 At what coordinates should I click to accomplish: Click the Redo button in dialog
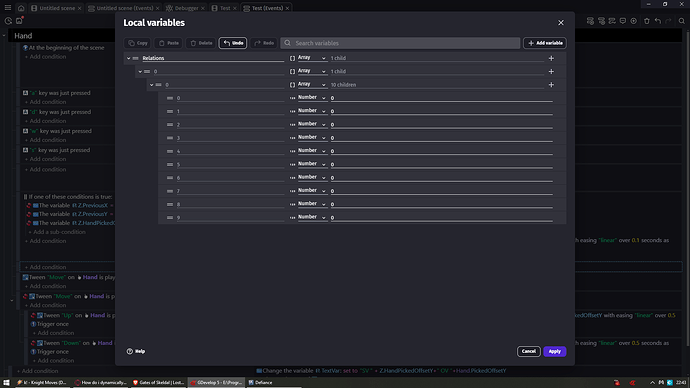point(264,43)
